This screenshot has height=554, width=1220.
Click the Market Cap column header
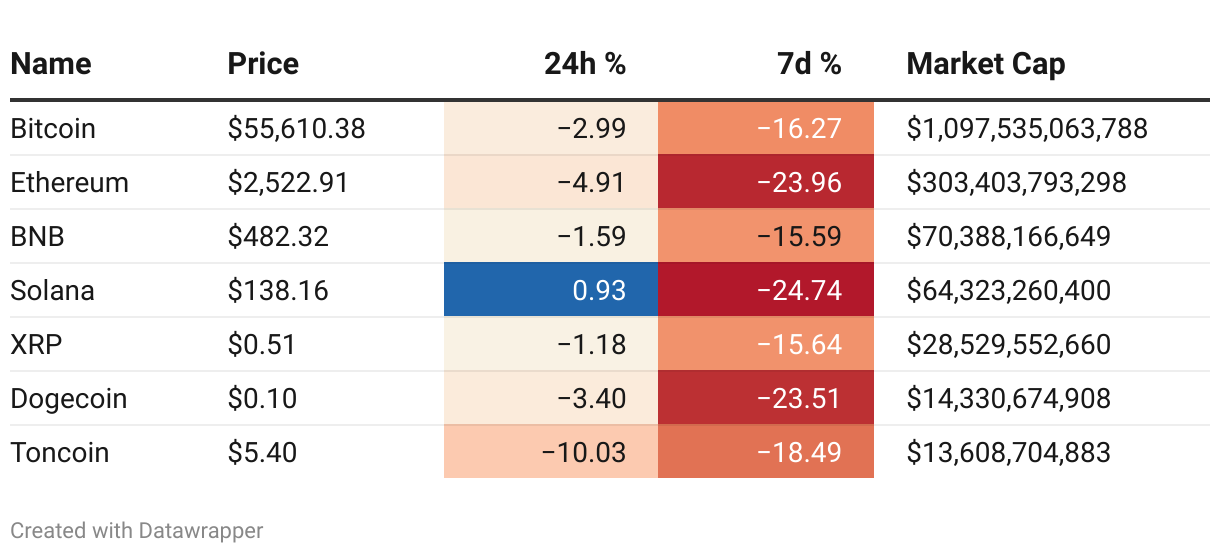click(x=985, y=64)
